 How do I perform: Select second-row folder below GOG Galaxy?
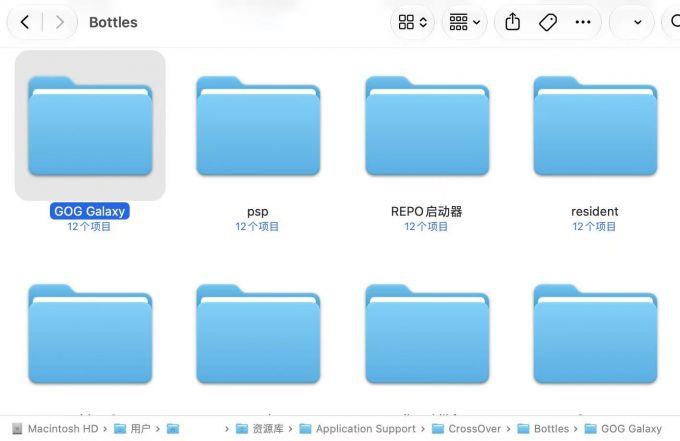tap(90, 334)
